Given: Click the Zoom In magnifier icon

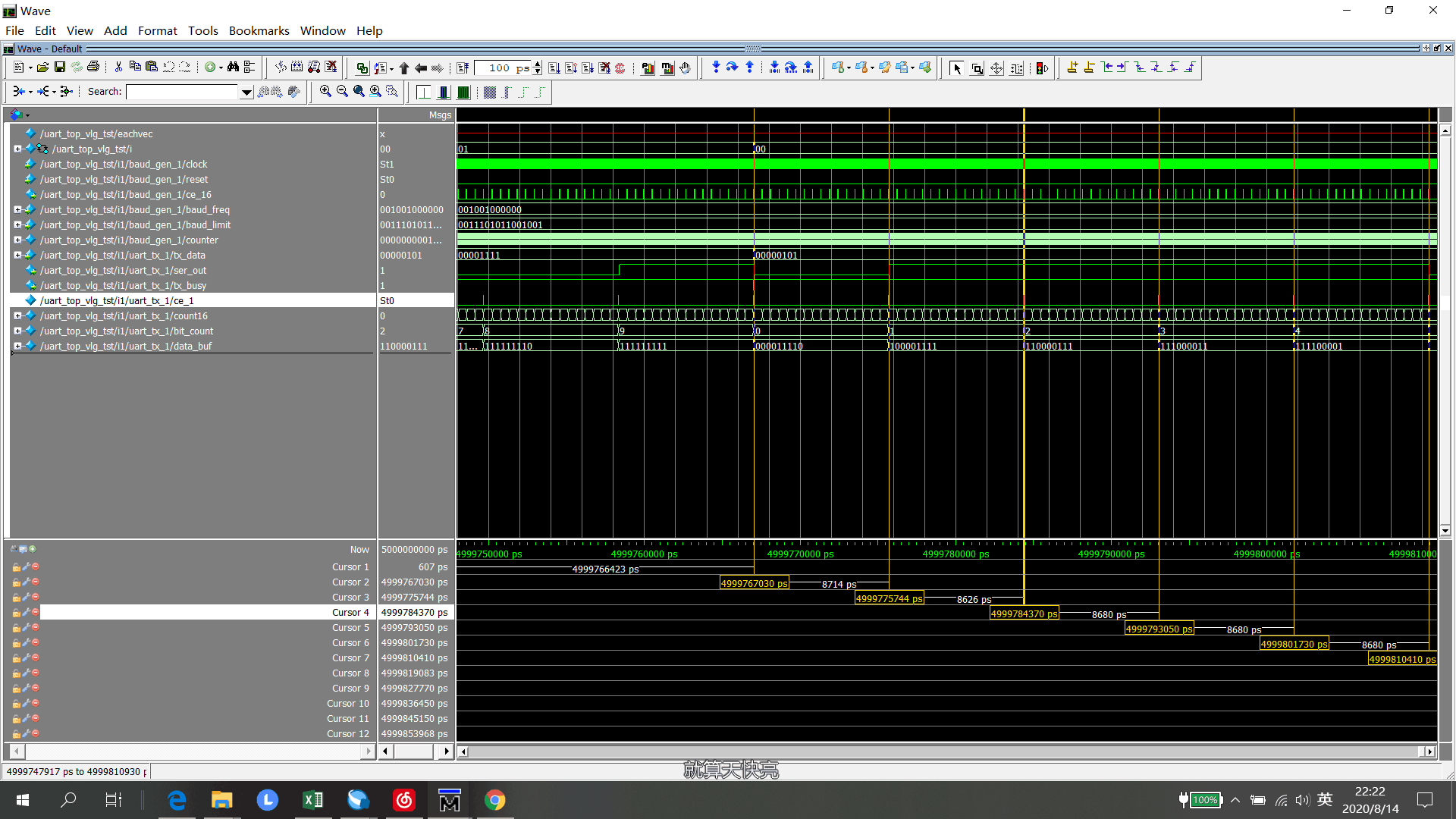Looking at the screenshot, I should point(325,91).
